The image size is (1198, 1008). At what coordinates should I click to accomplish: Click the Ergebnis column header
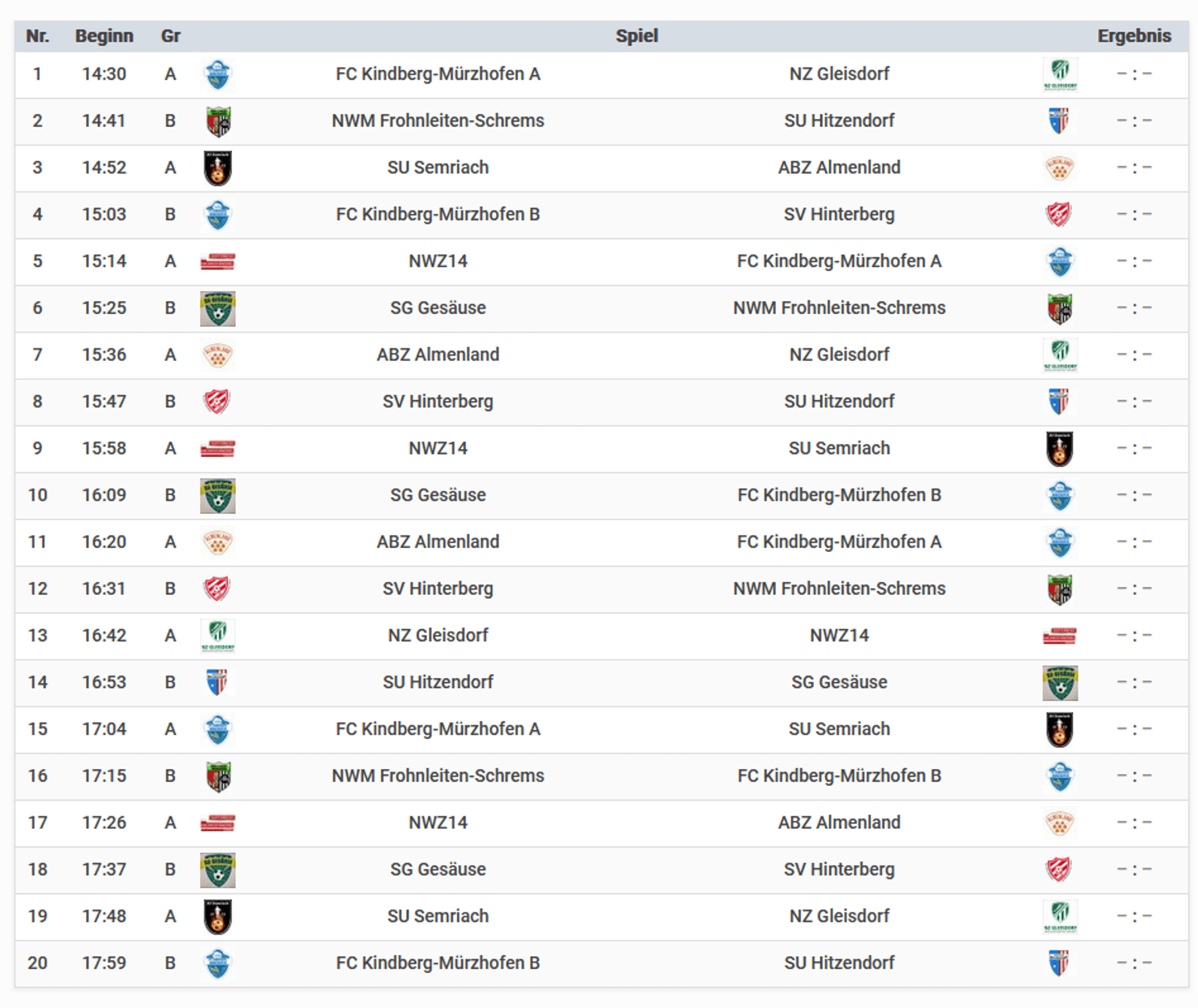pos(1134,36)
